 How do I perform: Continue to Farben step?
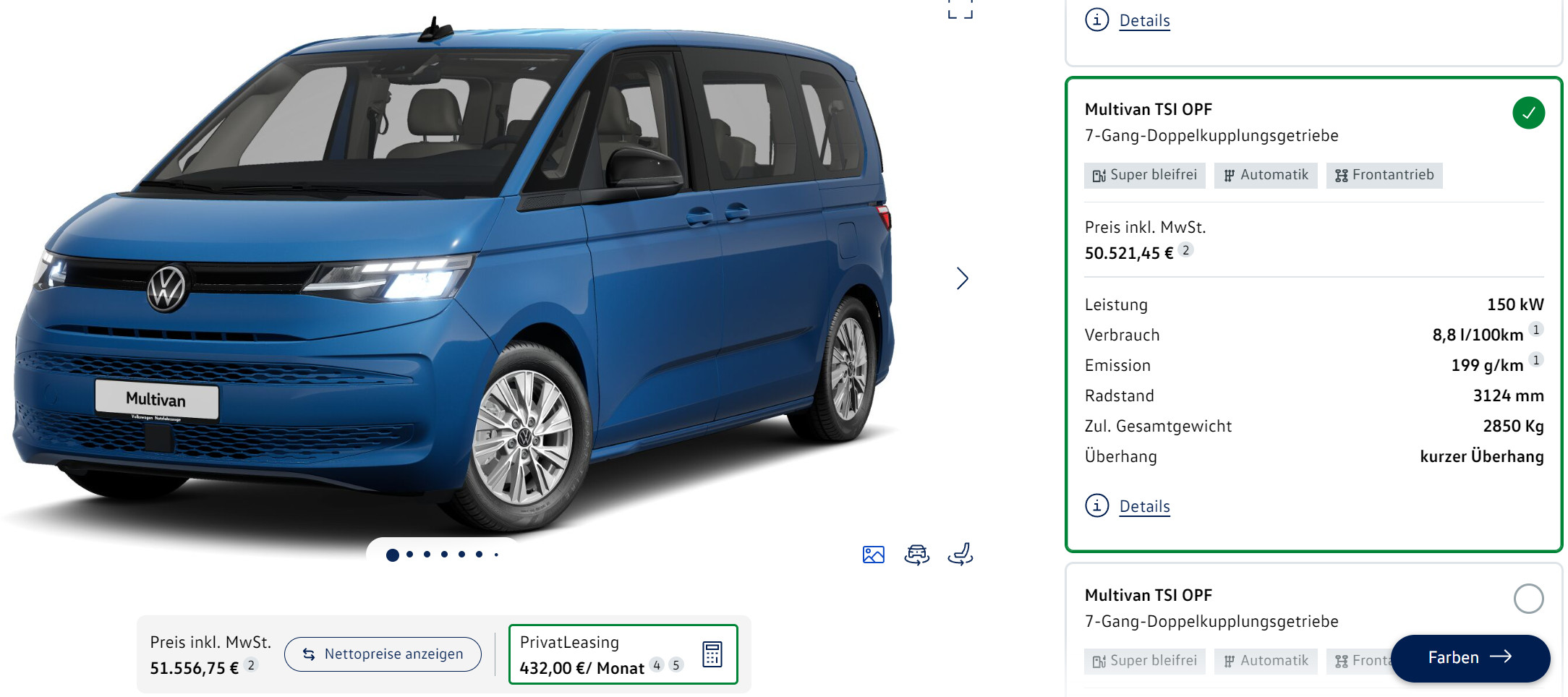click(x=1470, y=657)
